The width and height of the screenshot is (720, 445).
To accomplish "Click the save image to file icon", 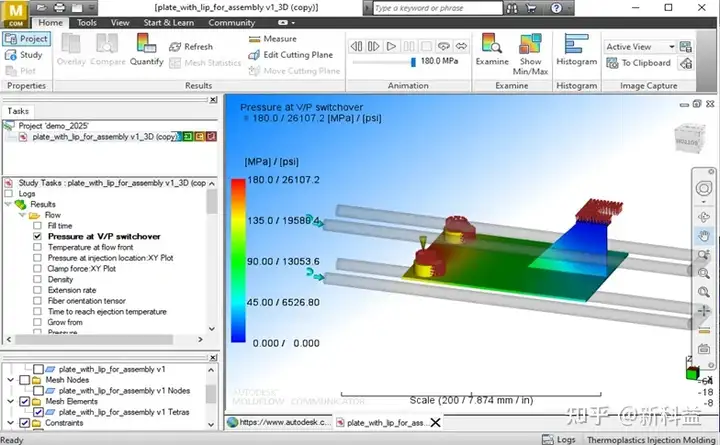I will [x=686, y=46].
